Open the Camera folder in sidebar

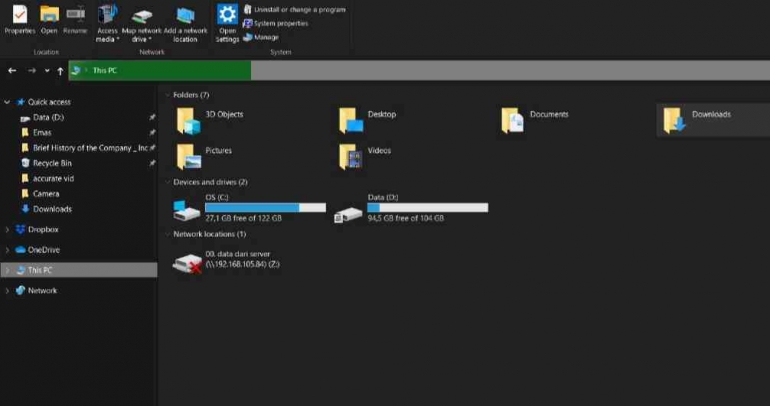pos(46,193)
